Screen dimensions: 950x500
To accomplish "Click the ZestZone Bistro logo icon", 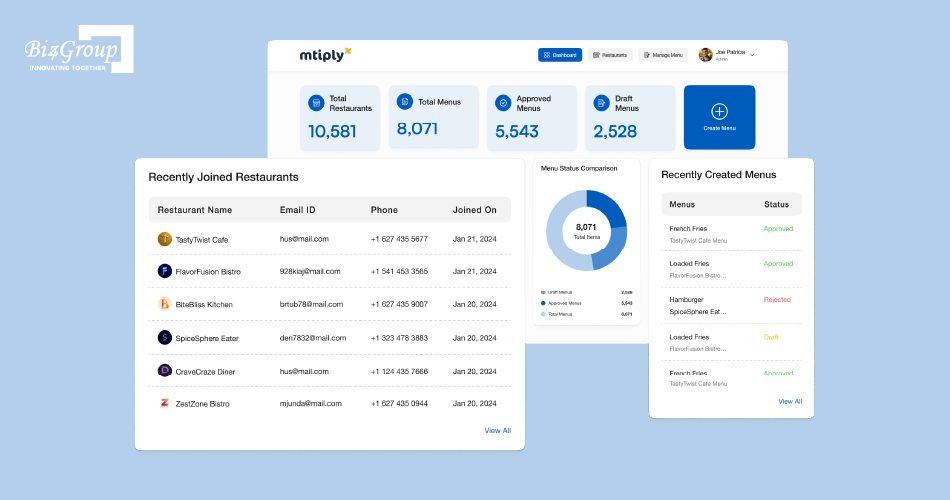I will 165,403.
